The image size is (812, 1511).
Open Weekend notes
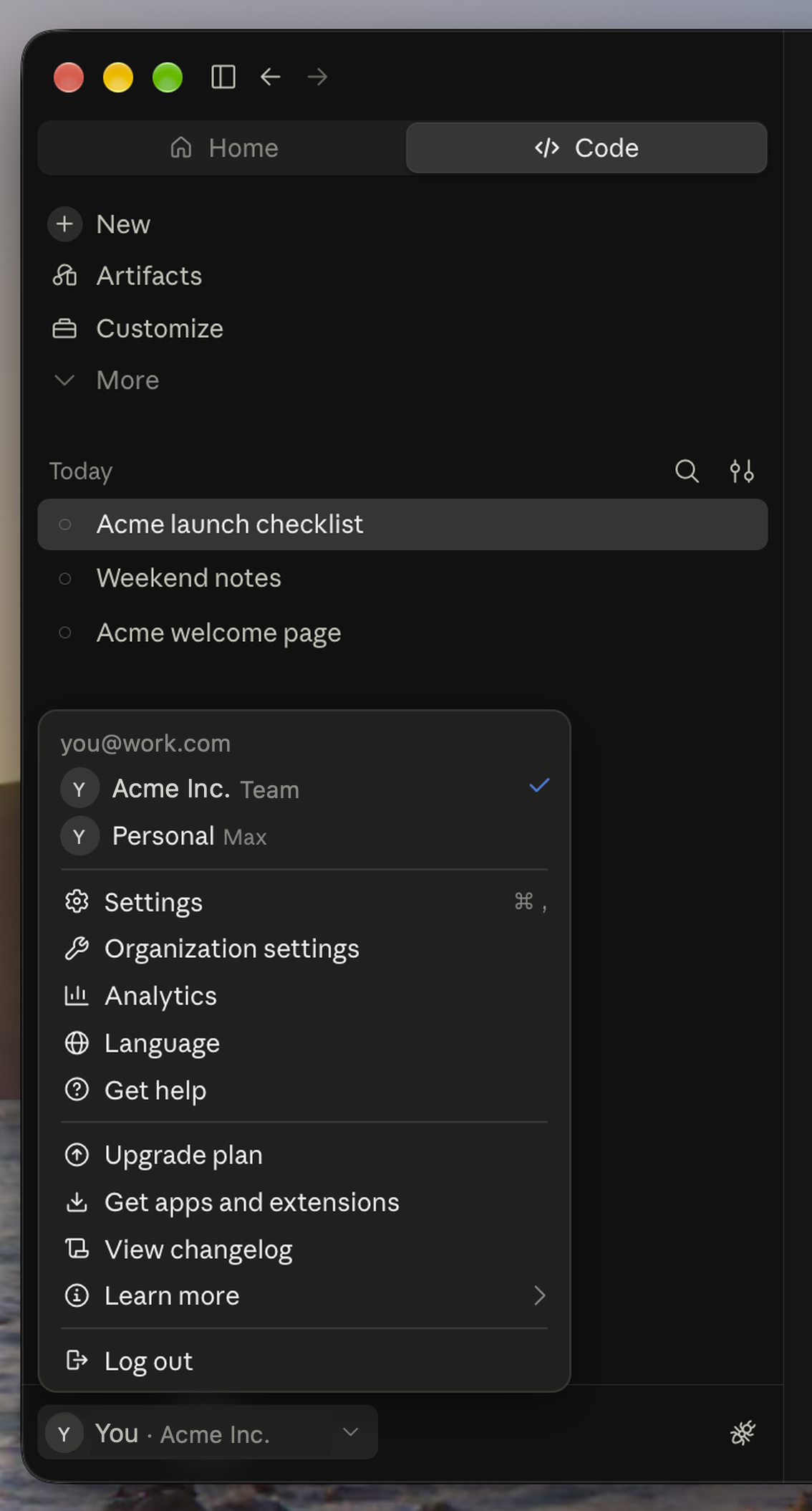402,578
